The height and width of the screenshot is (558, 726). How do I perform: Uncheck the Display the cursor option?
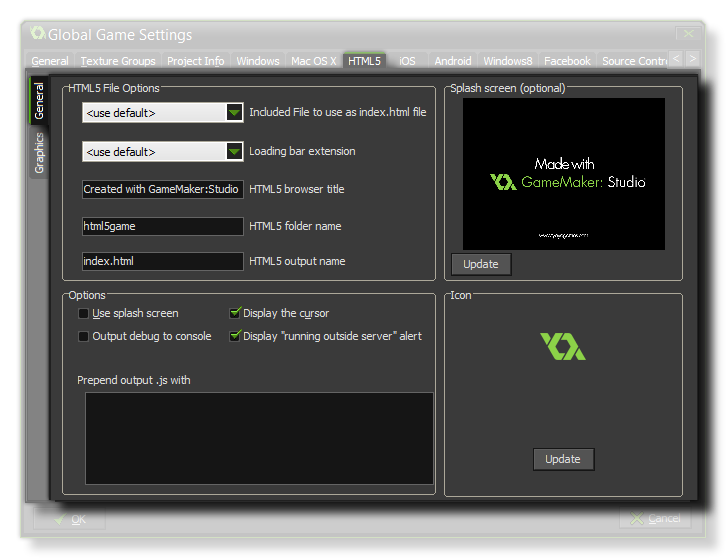(x=235, y=314)
